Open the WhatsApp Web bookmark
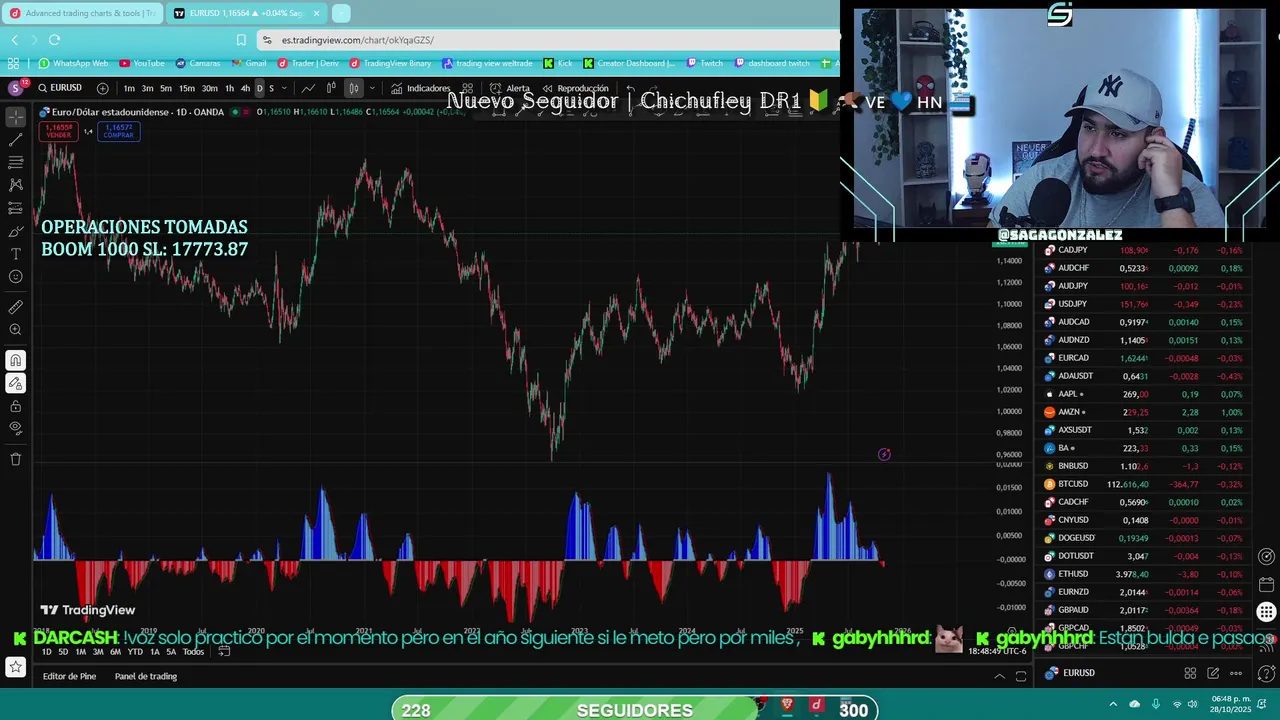This screenshot has height=720, width=1280. [x=73, y=63]
